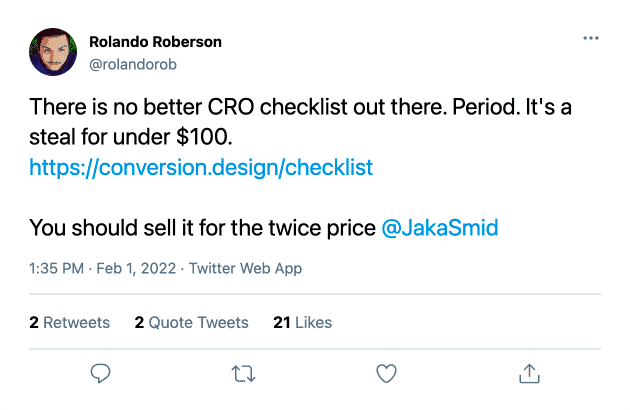The height and width of the screenshot is (410, 630).
Task: Like the tweet with the heart icon
Action: 386,373
